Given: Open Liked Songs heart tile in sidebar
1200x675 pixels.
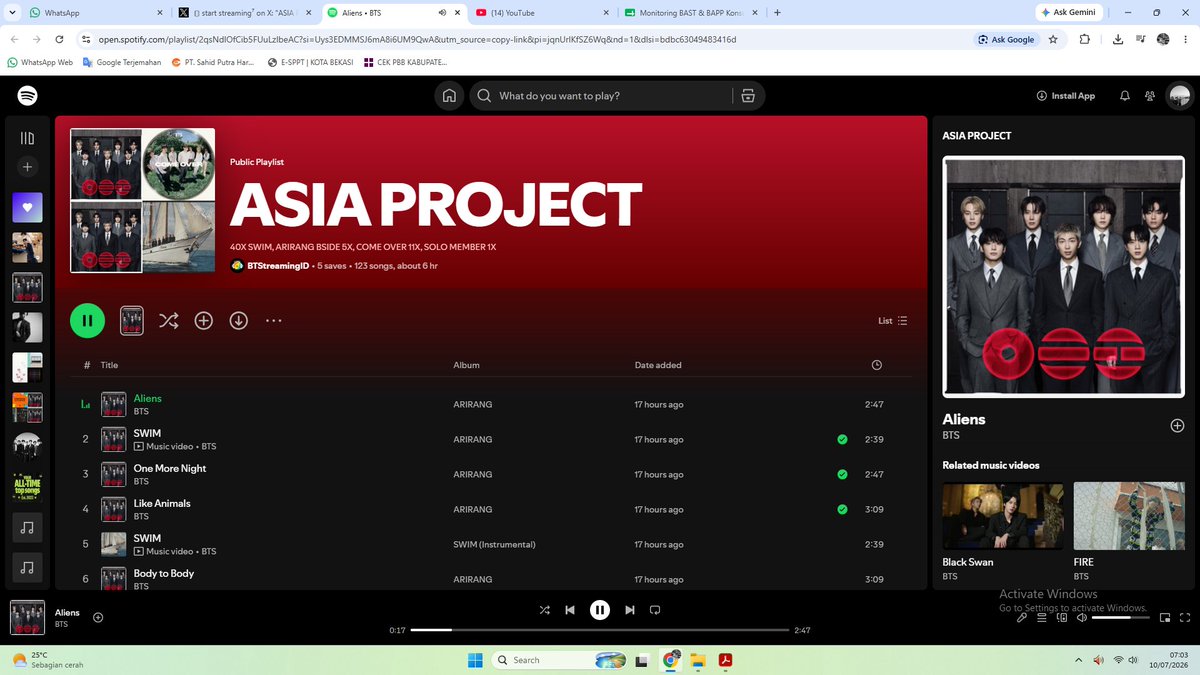Looking at the screenshot, I should pos(27,207).
